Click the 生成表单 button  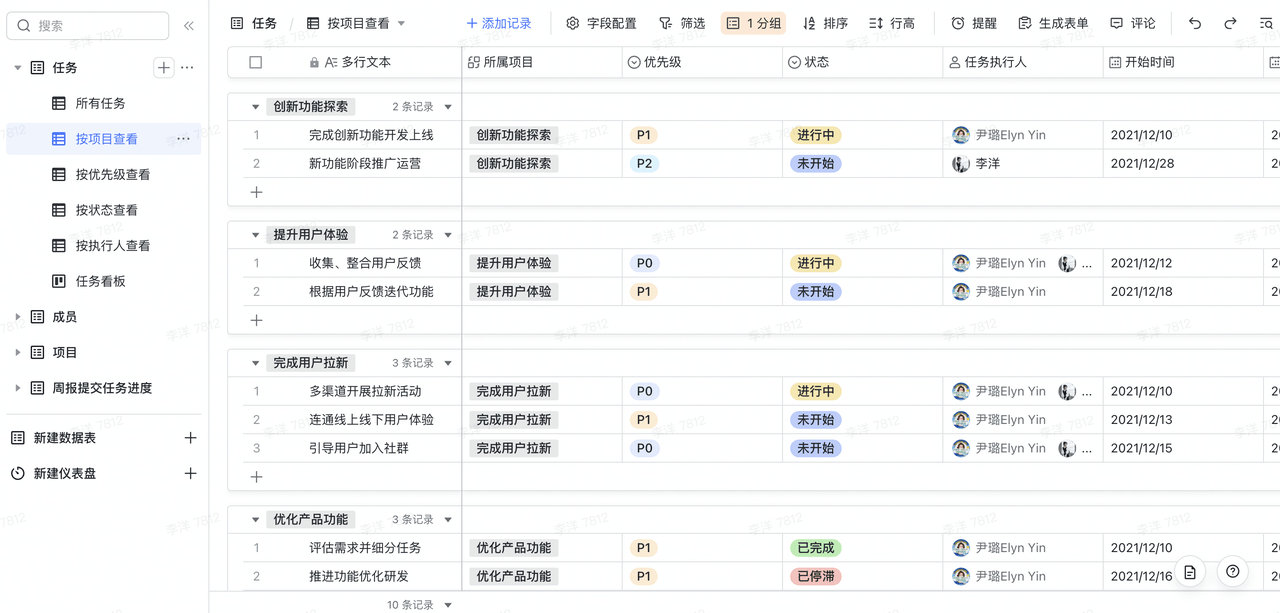[1053, 23]
